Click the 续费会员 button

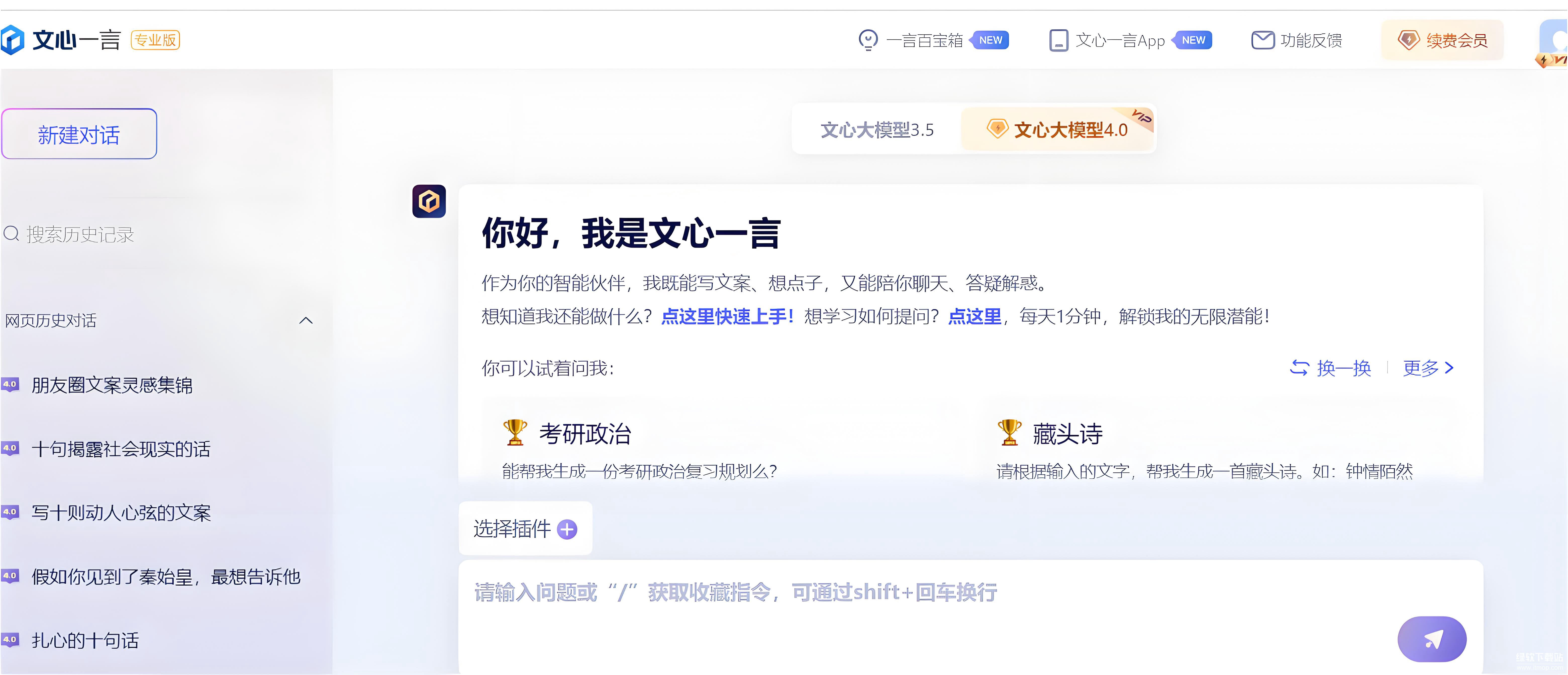coord(1442,40)
